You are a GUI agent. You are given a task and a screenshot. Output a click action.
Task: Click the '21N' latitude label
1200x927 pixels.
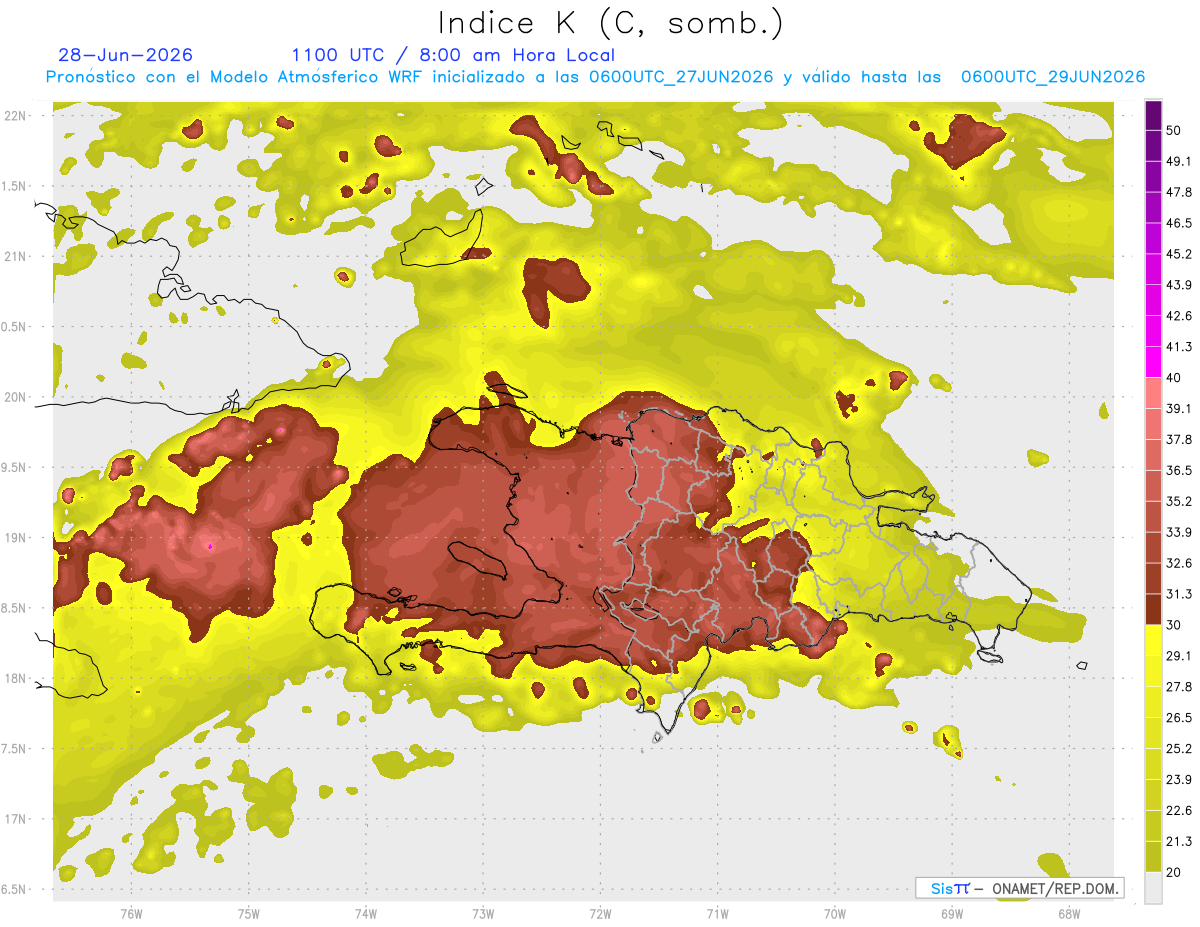point(15,256)
